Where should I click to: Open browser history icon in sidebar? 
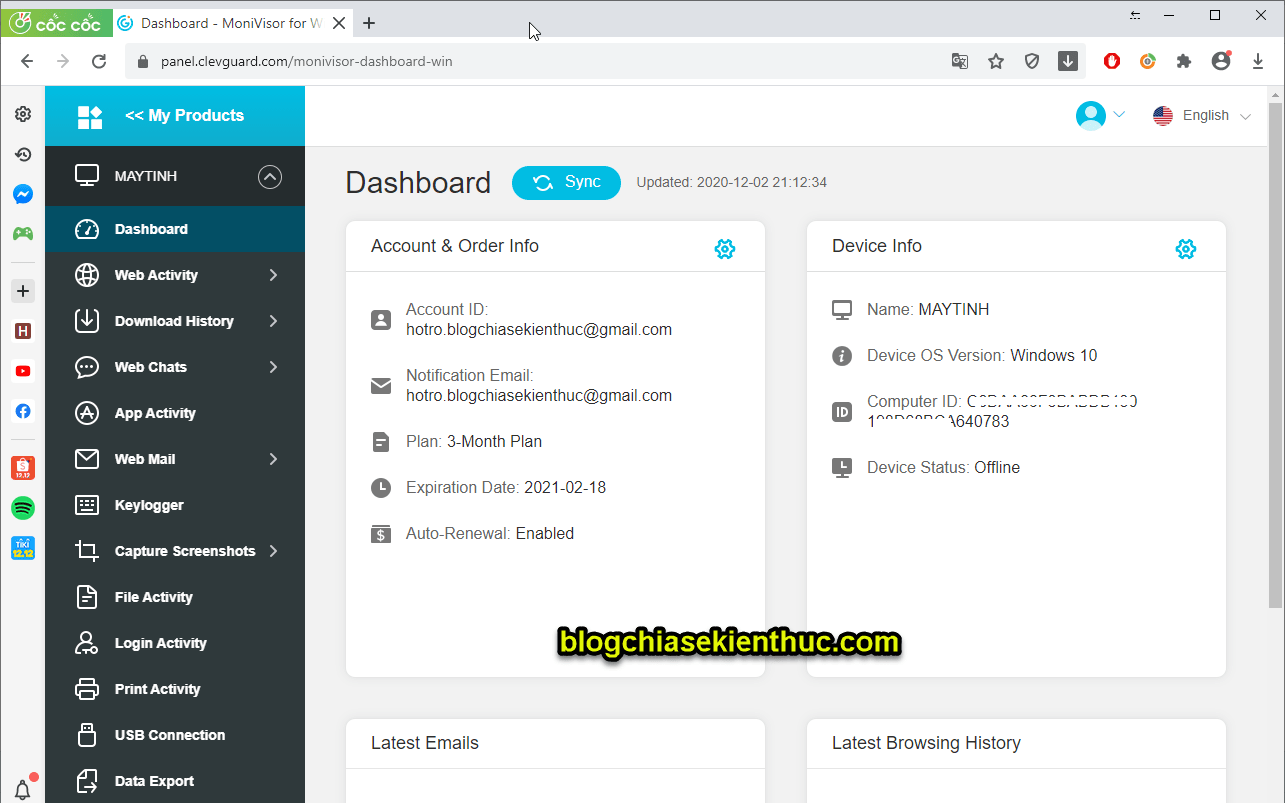click(22, 154)
